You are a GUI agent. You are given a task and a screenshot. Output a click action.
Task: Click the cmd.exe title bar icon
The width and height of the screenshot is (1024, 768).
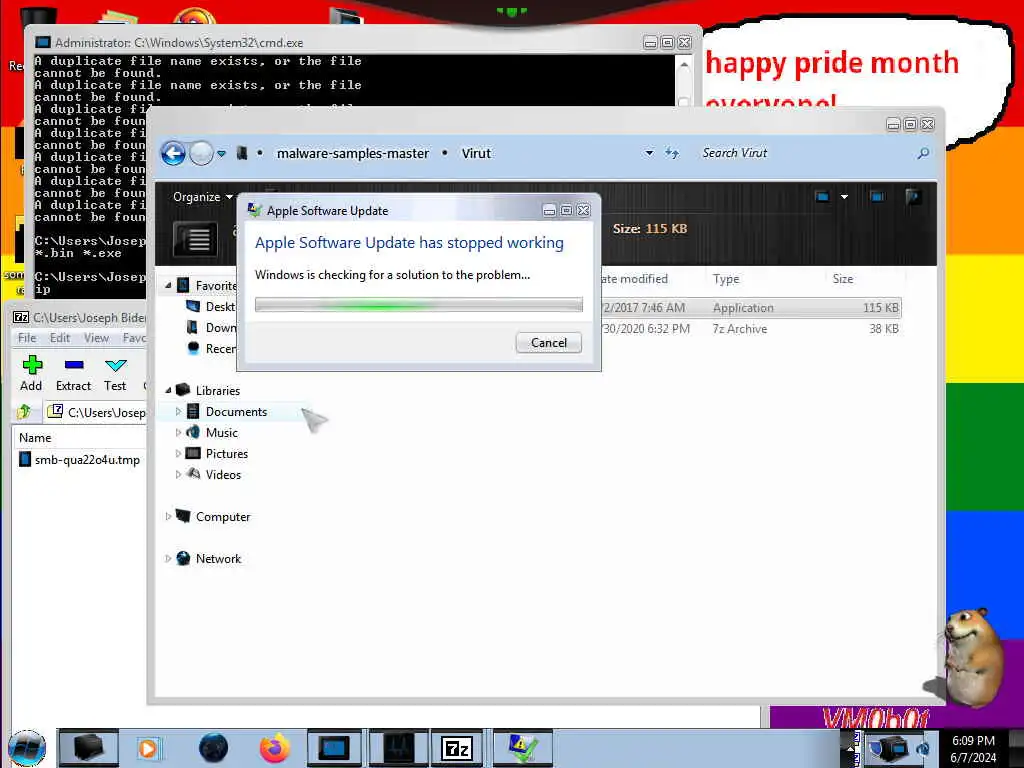pyautogui.click(x=42, y=42)
